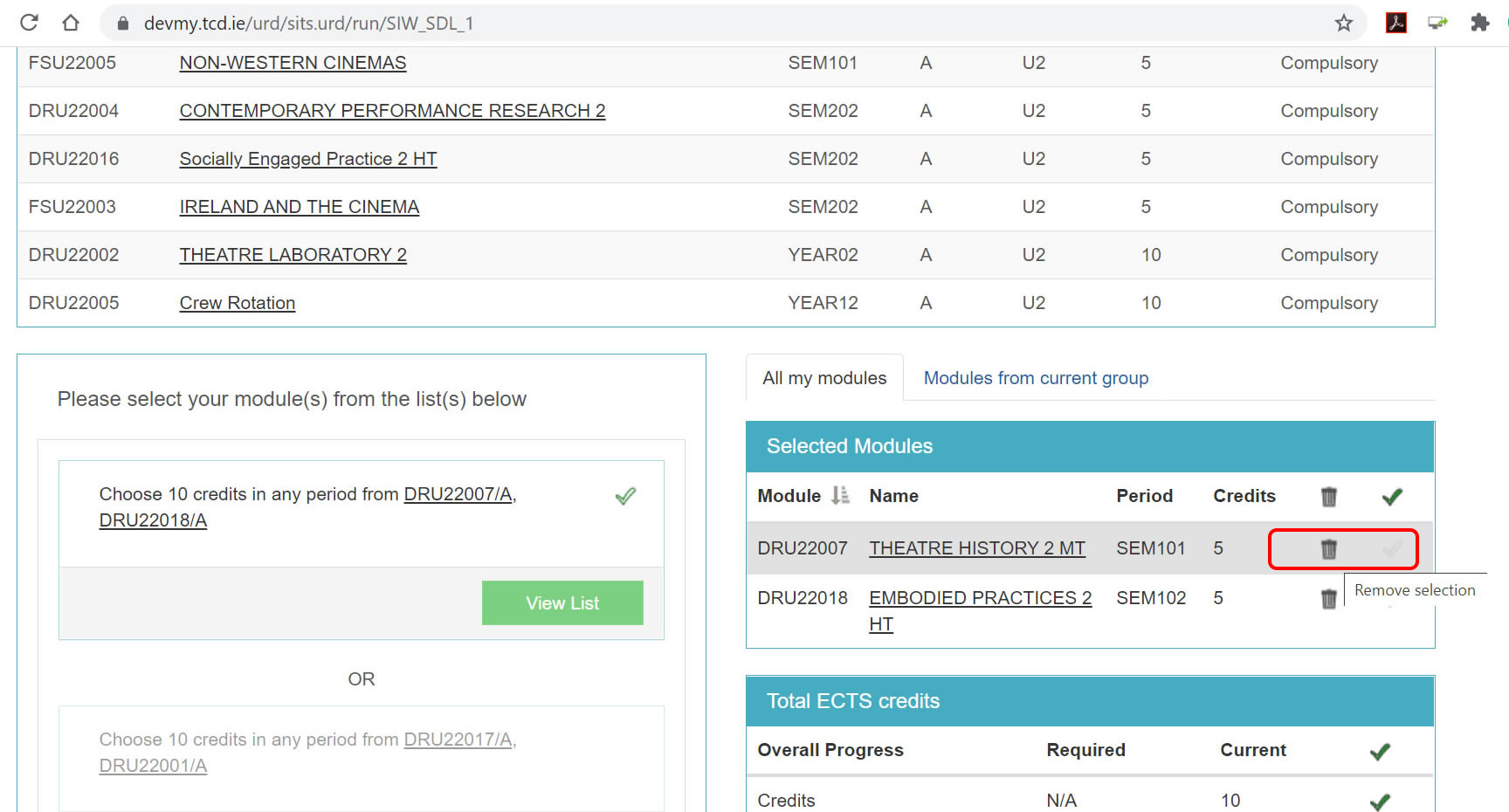Open the screen-share extension icon in toolbar
Viewport: 1509px width, 812px height.
[1437, 23]
